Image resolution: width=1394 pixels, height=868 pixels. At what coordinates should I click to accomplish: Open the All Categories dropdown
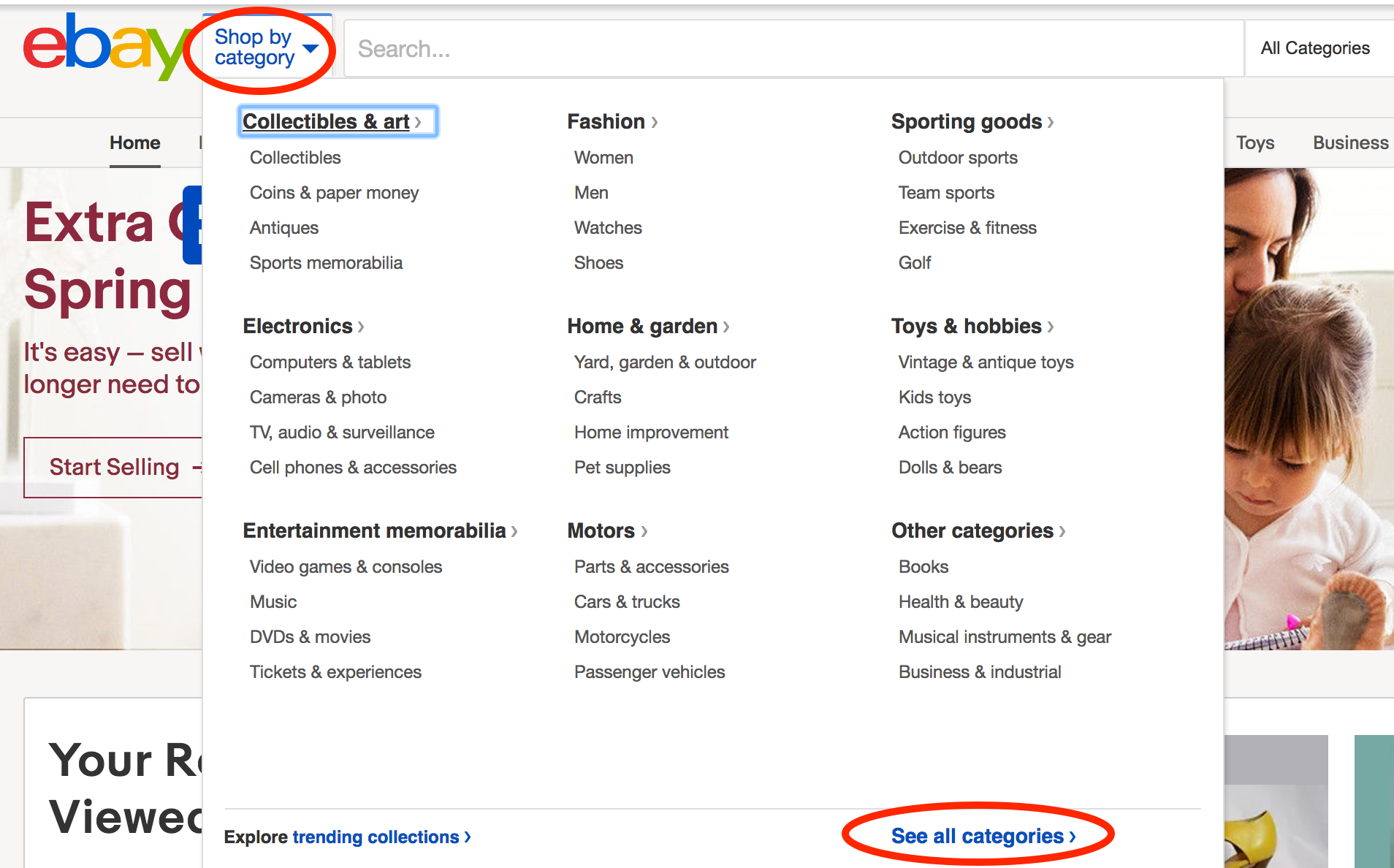pos(1314,48)
